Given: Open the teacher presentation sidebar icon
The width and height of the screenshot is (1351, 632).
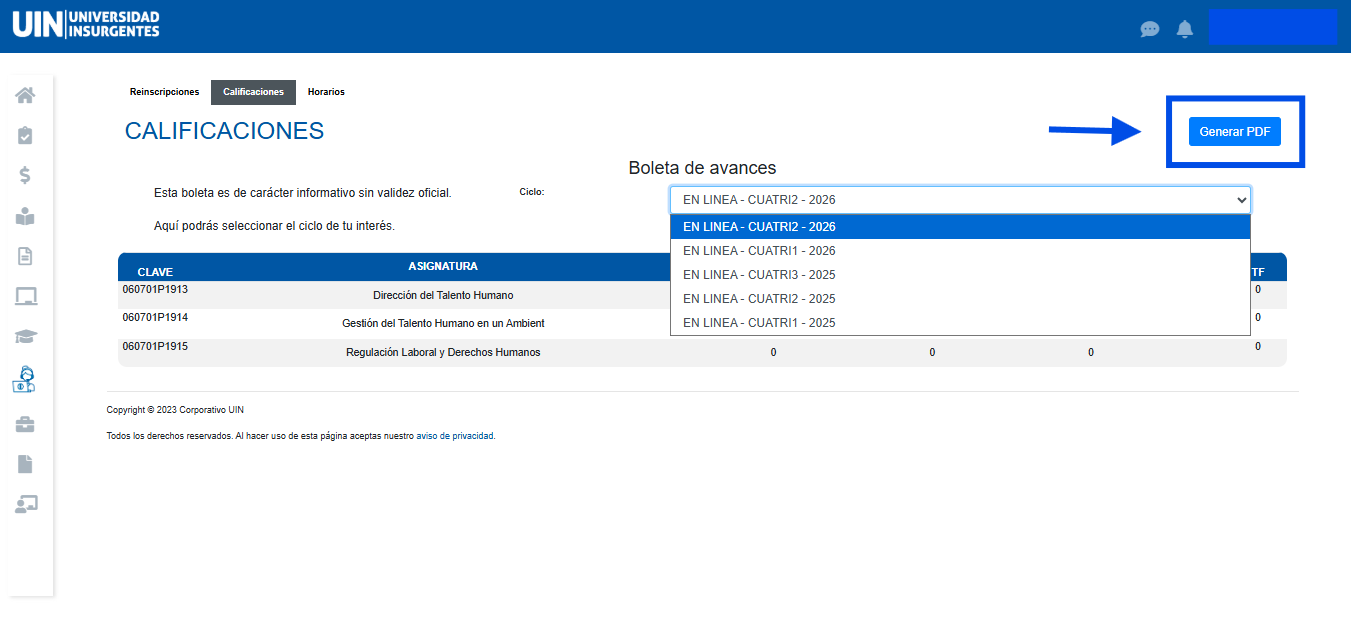Looking at the screenshot, I should point(25,504).
